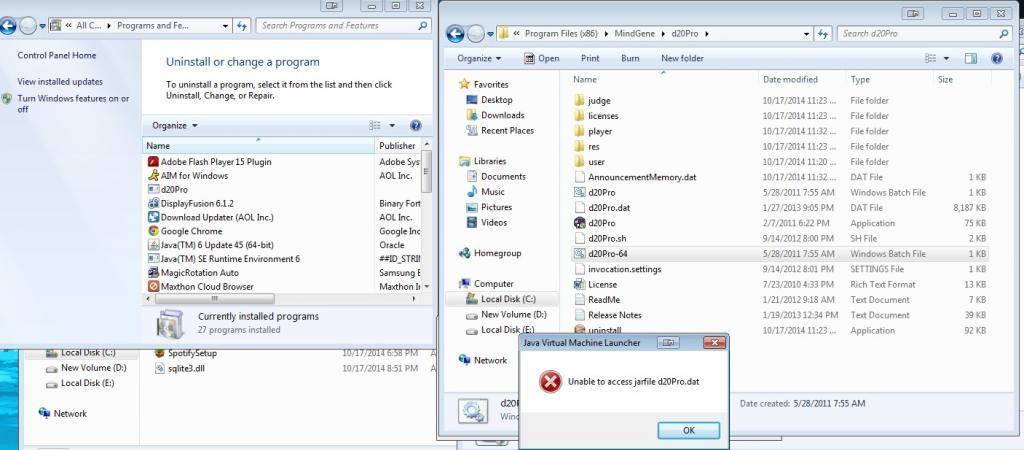The image size is (1024, 450).
Task: Select DisplayFusion 6.1.2 program entry
Action: tap(197, 203)
